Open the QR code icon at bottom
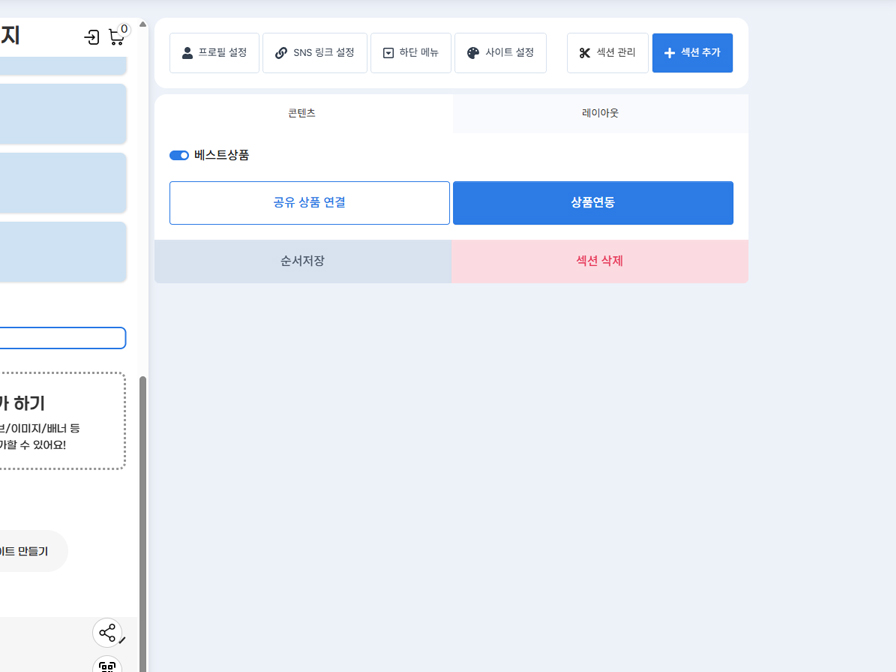The width and height of the screenshot is (896, 672). pos(107,664)
